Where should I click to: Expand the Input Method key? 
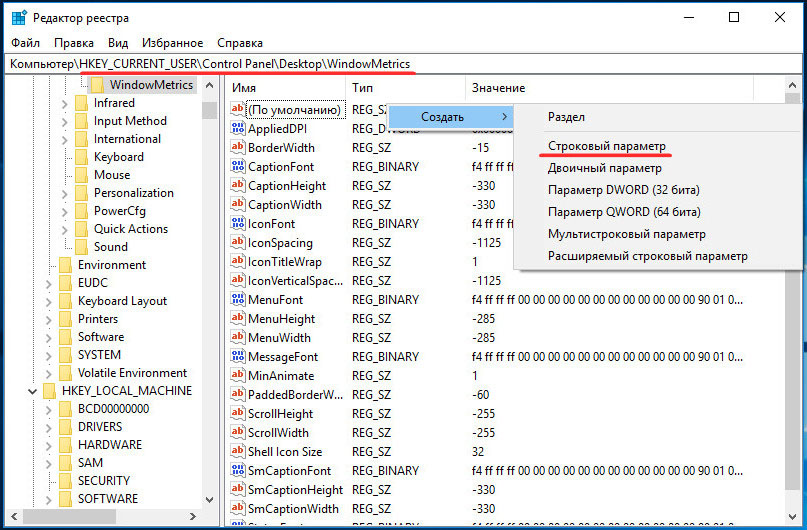click(64, 122)
